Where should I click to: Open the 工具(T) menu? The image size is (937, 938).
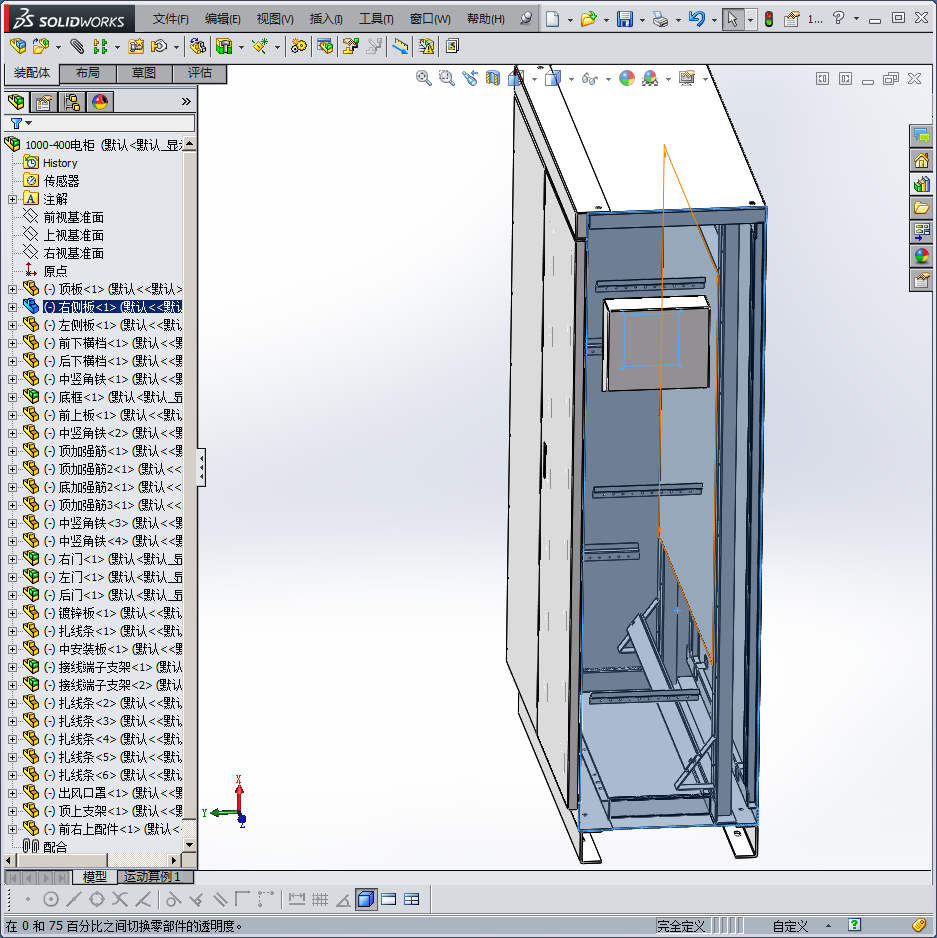(x=376, y=19)
